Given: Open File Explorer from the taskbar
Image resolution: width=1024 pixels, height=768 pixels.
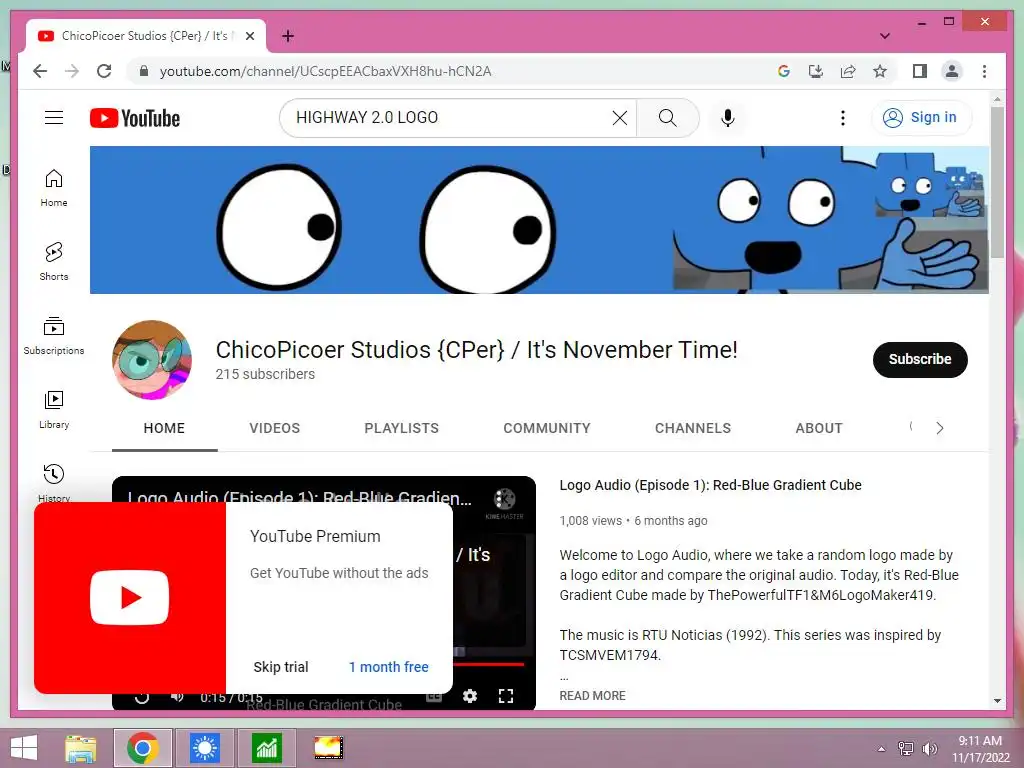Looking at the screenshot, I should coord(81,748).
